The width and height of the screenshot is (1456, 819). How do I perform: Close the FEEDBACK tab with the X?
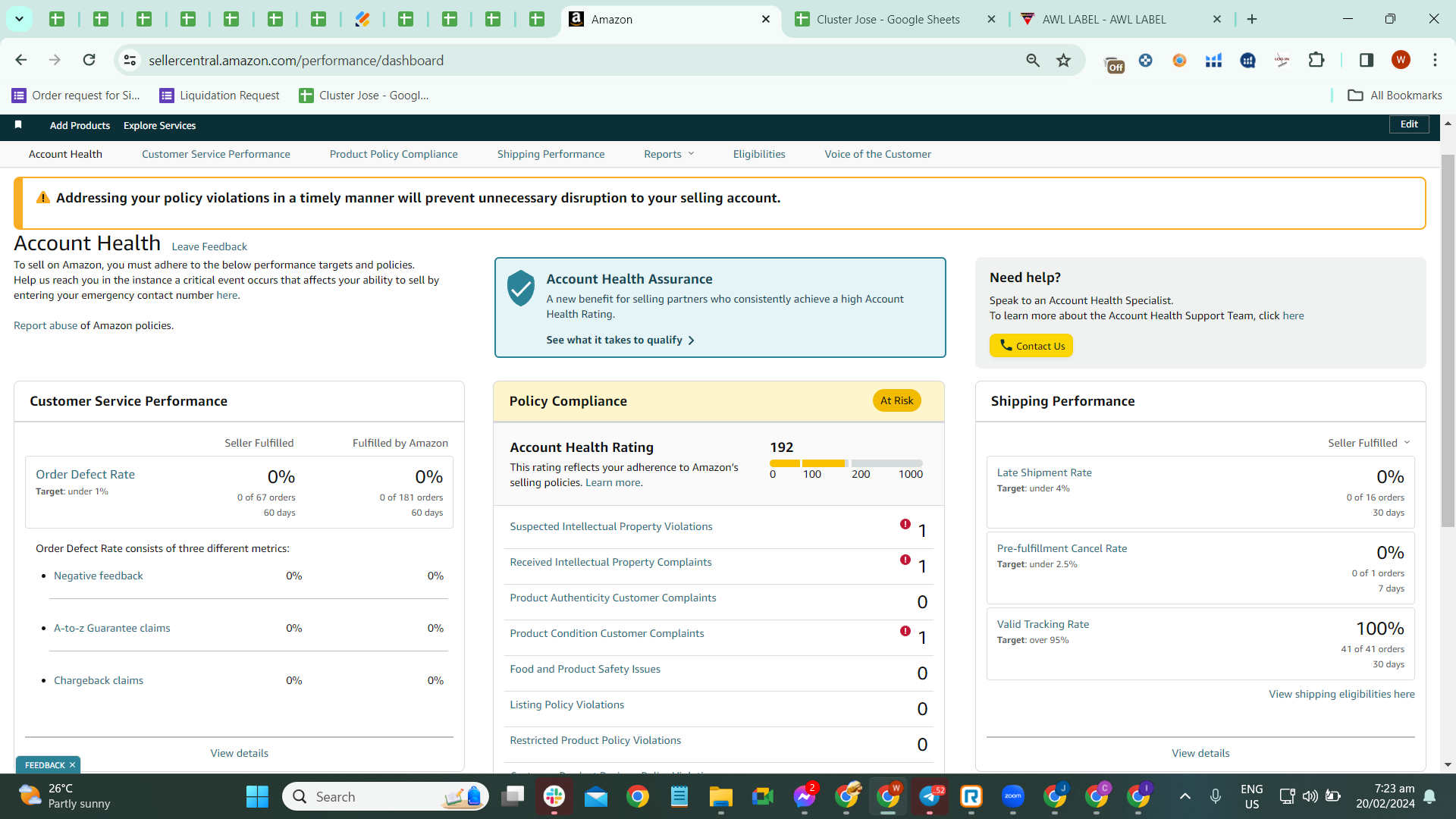point(72,765)
